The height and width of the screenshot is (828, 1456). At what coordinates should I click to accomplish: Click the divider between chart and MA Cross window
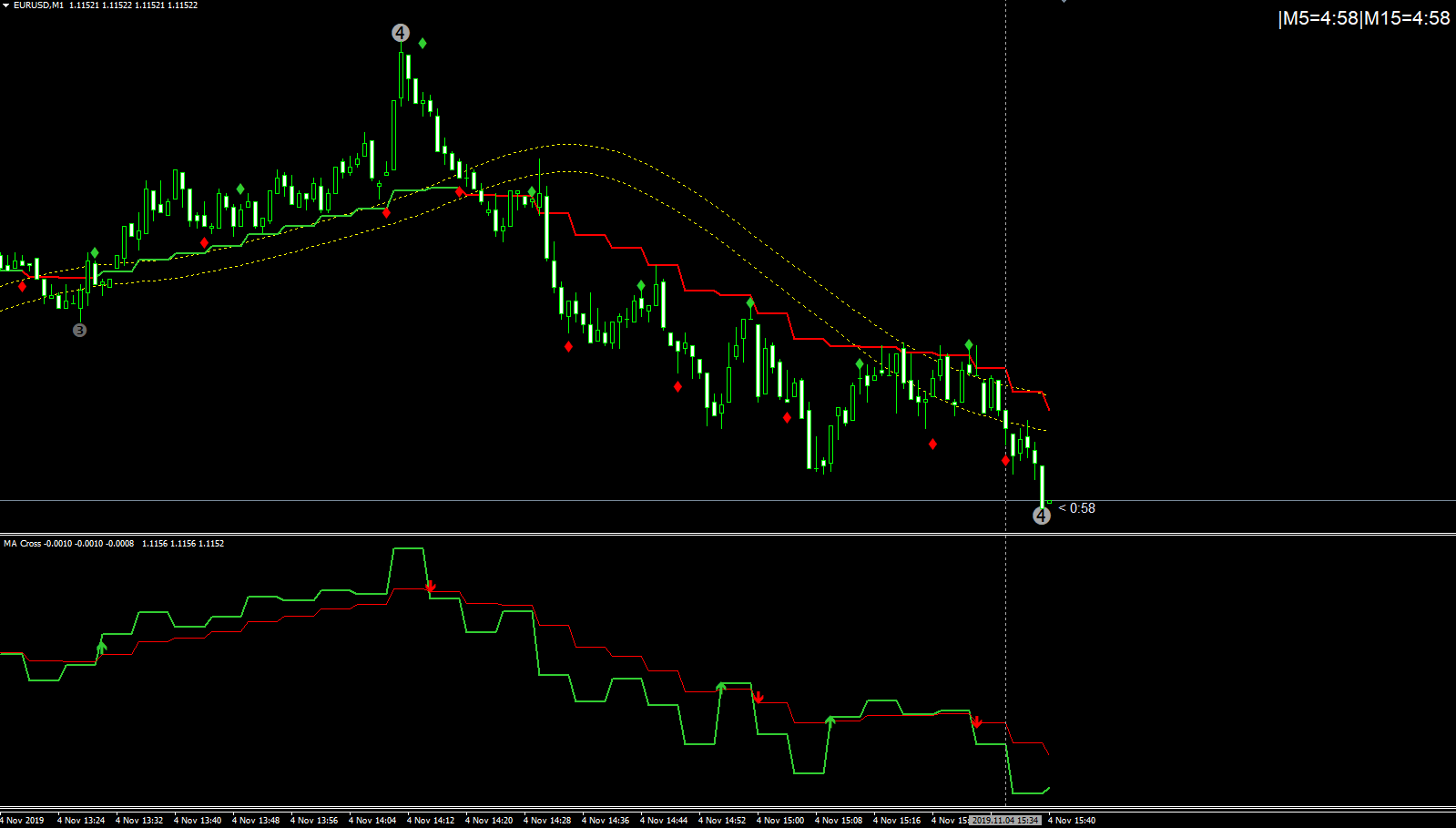728,534
